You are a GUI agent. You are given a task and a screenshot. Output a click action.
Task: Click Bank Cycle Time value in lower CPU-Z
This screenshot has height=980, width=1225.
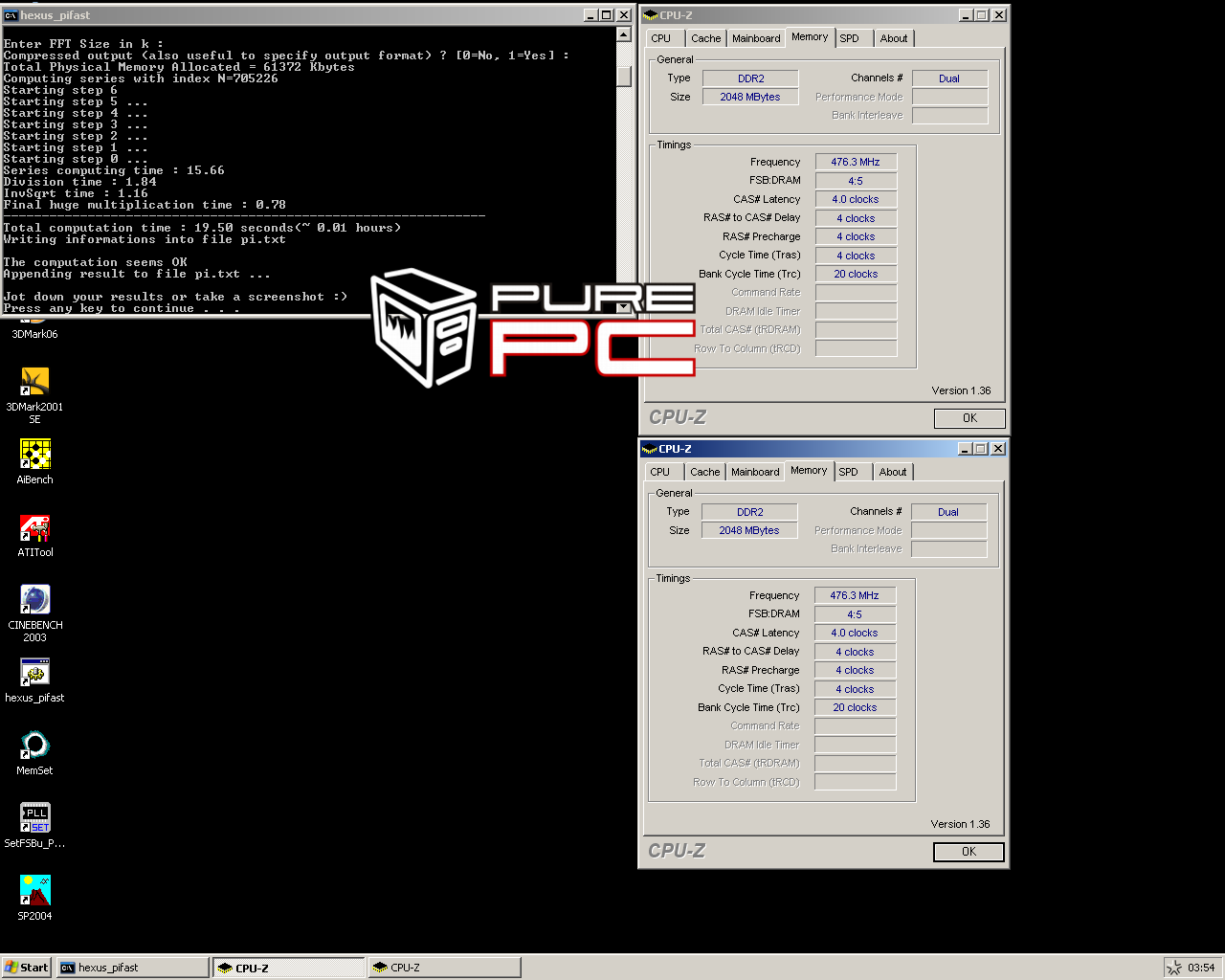click(855, 707)
